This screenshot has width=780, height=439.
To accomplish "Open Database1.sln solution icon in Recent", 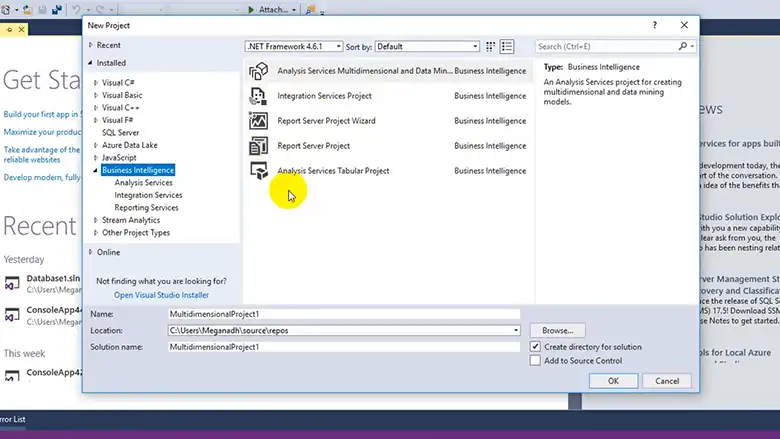I will pos(12,283).
